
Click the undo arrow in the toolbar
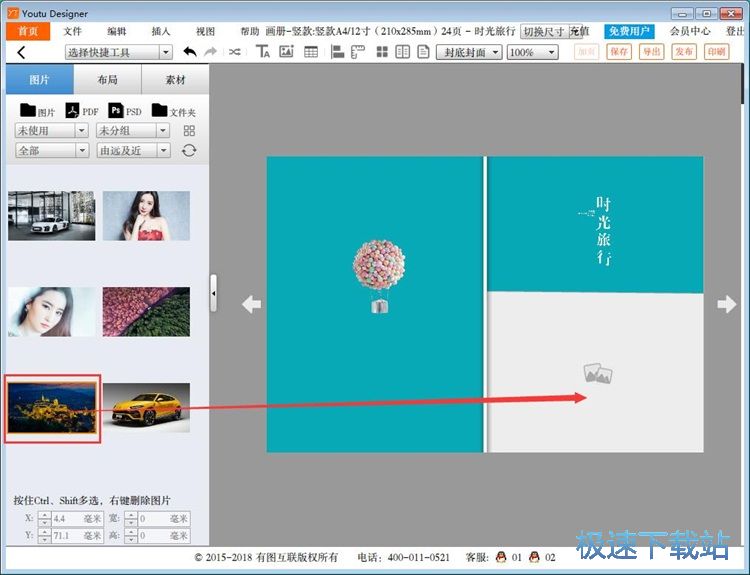[190, 52]
